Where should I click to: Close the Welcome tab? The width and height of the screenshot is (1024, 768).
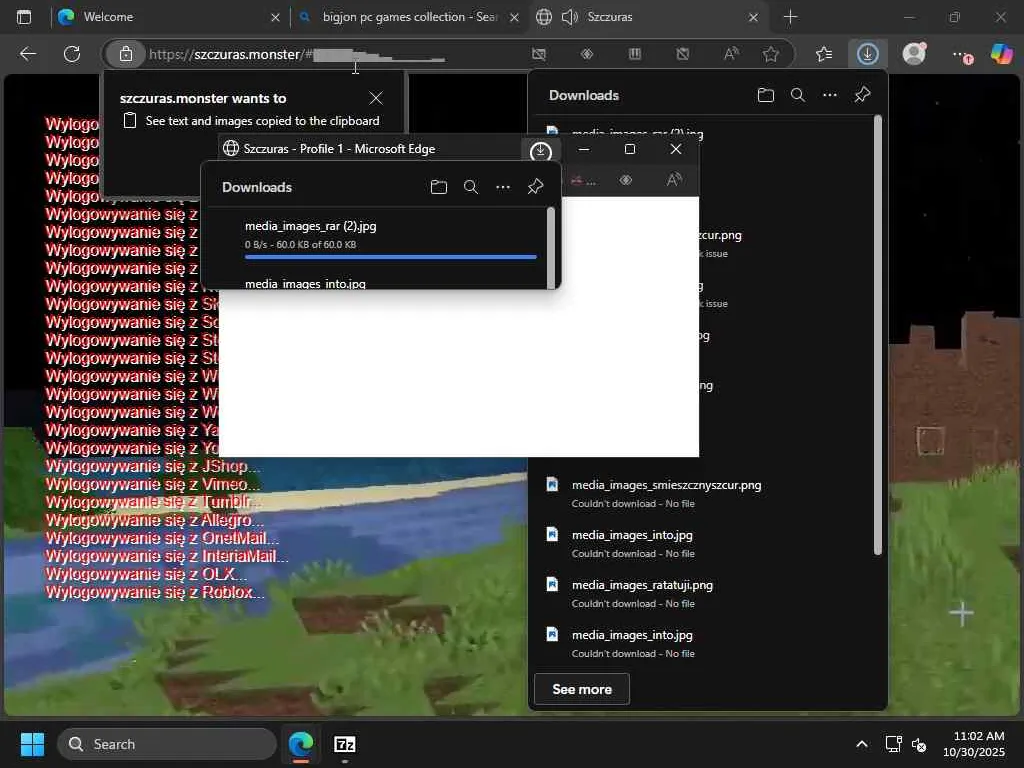pos(276,18)
